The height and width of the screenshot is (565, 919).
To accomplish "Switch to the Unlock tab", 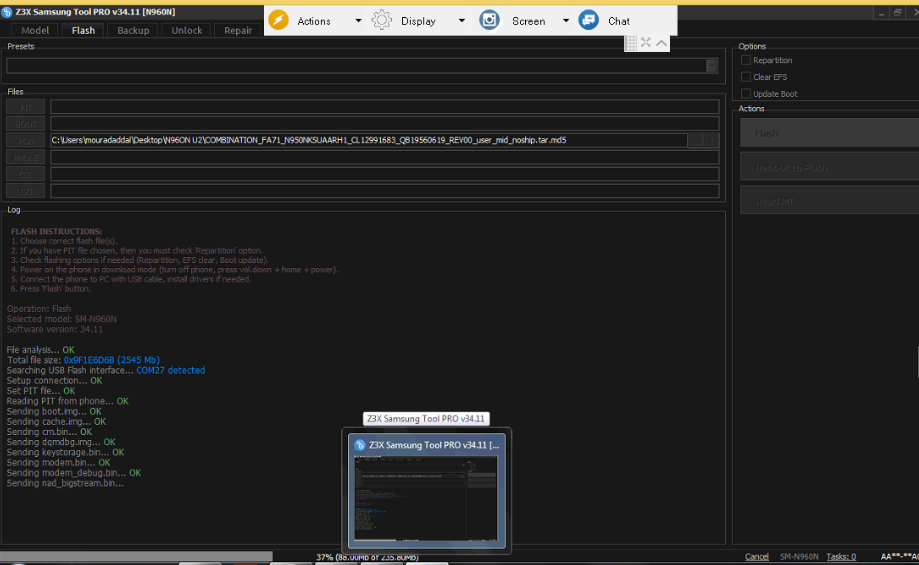I will (x=187, y=30).
